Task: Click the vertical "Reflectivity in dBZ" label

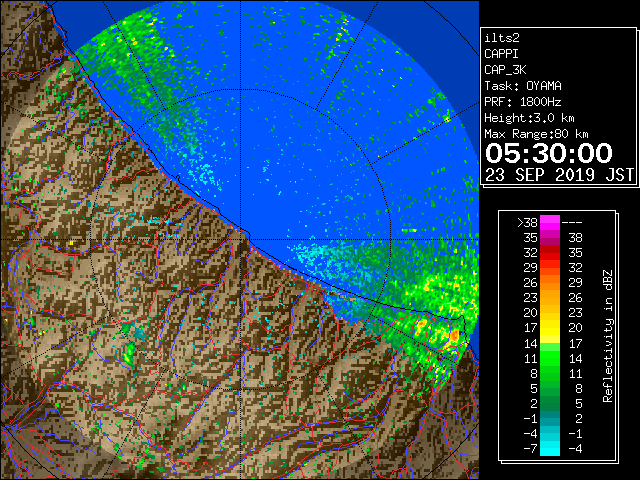Action: point(607,336)
